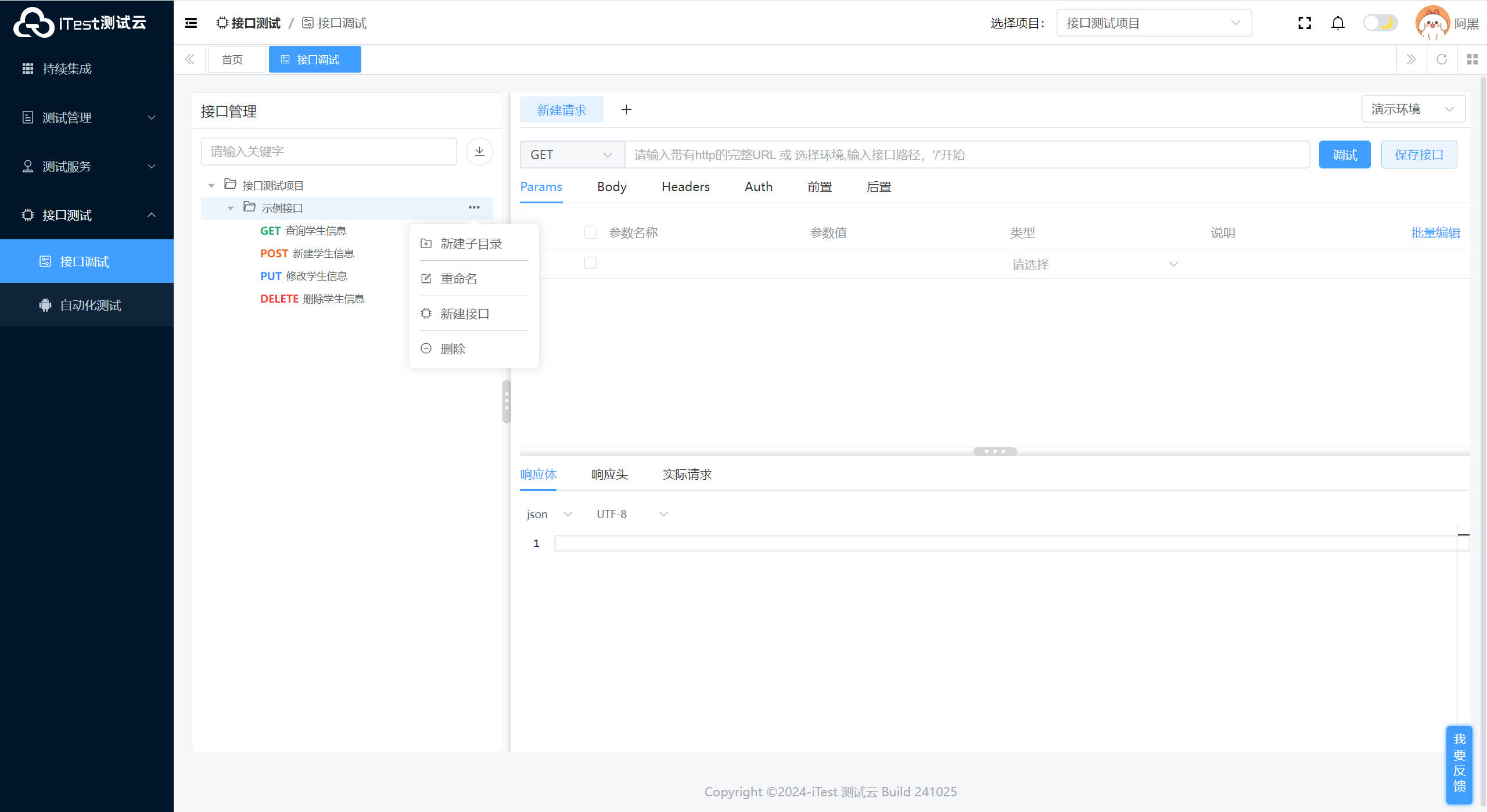Image resolution: width=1487 pixels, height=812 pixels.
Task: Collapse the 接口测试项目 tree node
Action: click(x=211, y=186)
